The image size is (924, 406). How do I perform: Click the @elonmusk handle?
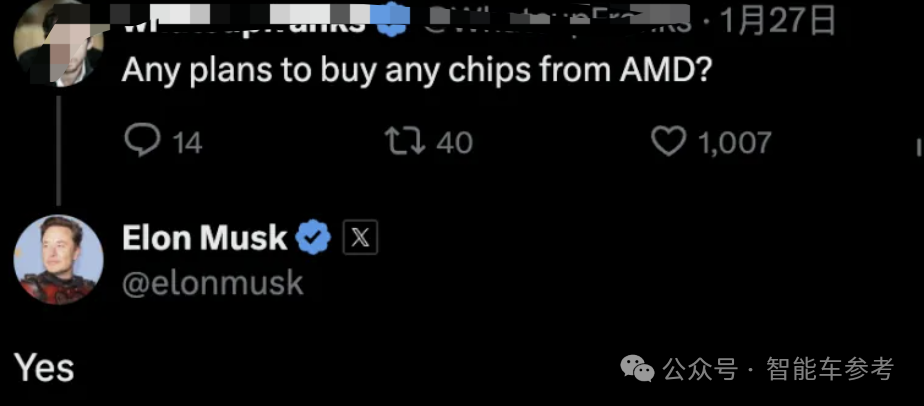(x=212, y=283)
